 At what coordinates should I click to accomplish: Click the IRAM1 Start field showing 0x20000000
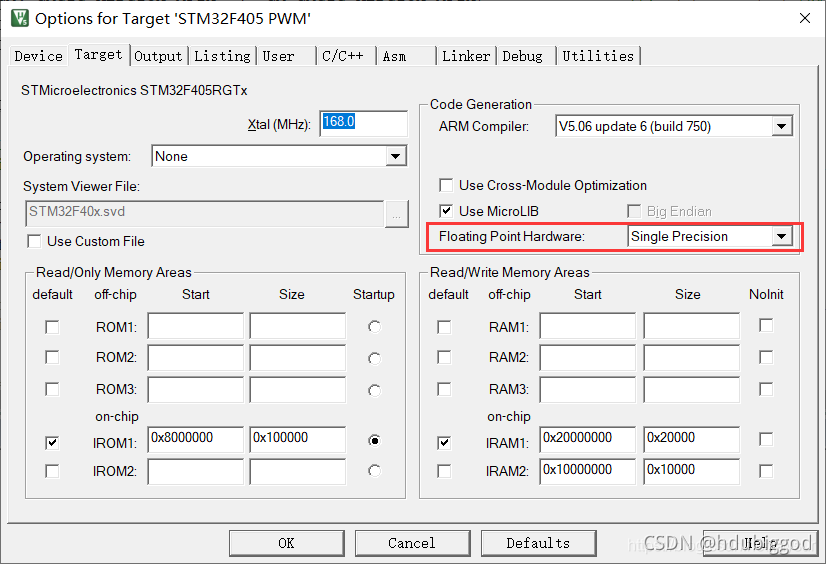[x=587, y=439]
